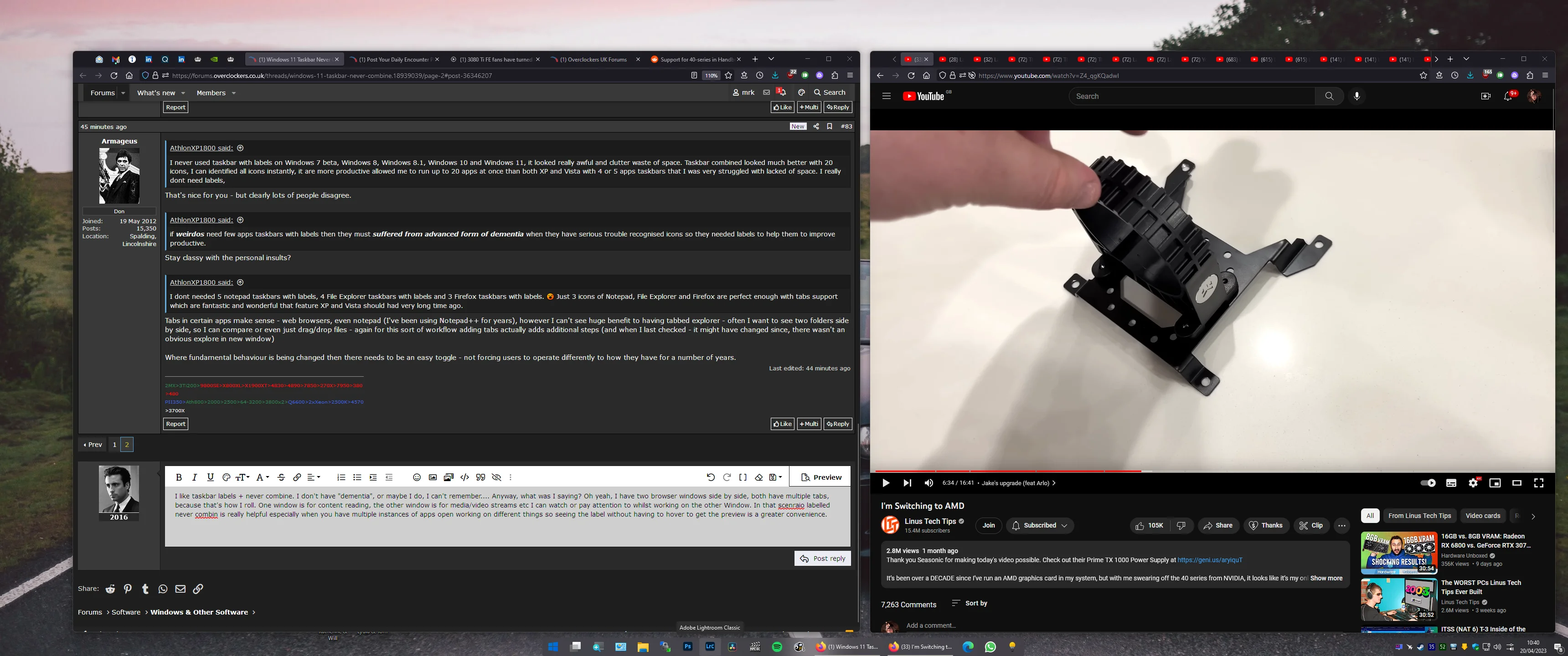Open font size dropdown in editor
The width and height of the screenshot is (1568, 656).
point(243,477)
